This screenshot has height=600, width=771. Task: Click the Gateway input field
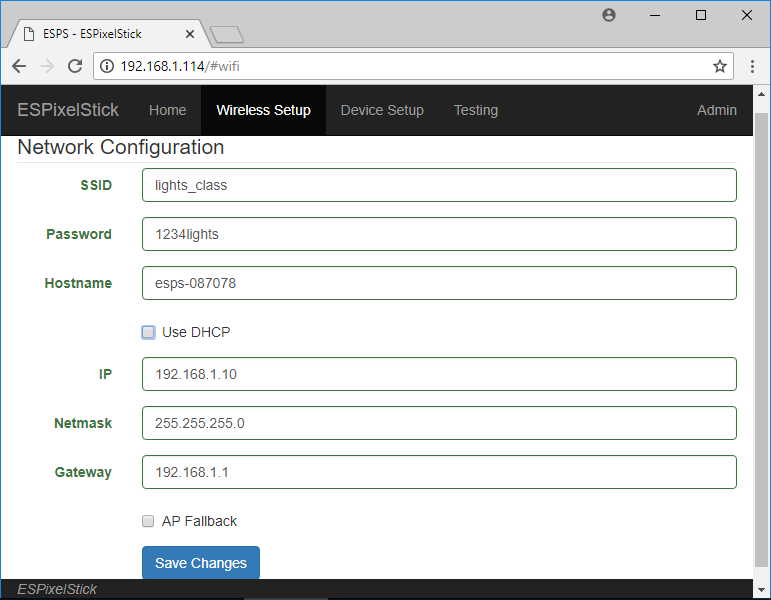tap(439, 472)
